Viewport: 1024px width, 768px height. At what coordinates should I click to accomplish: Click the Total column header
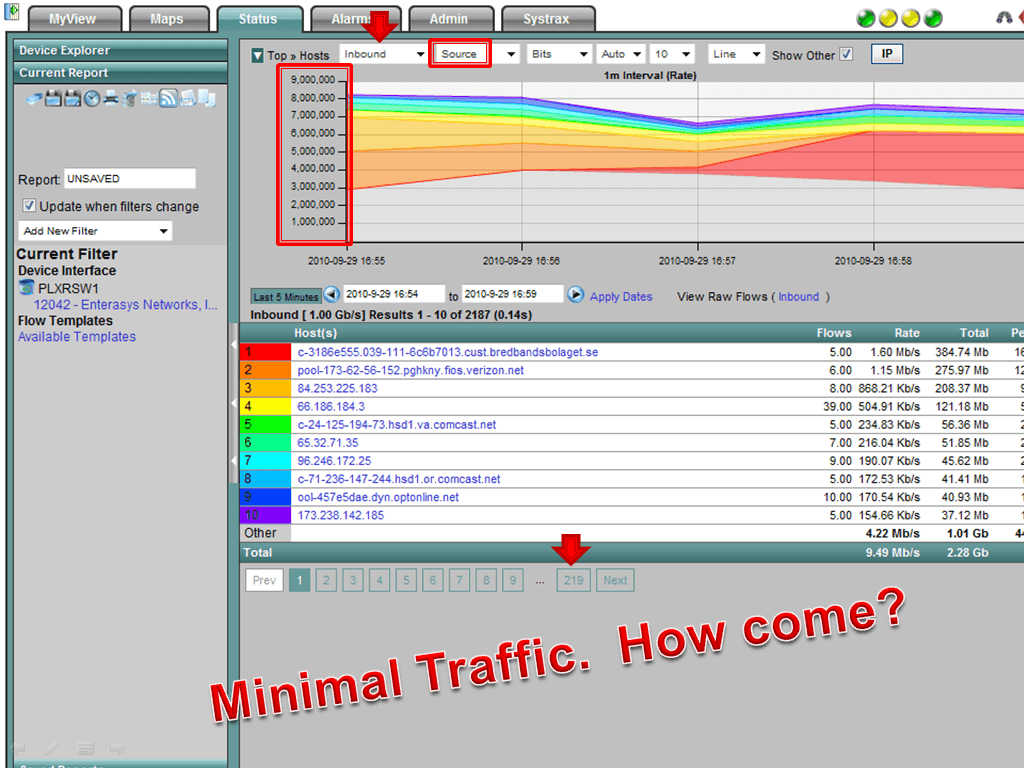tap(974, 333)
